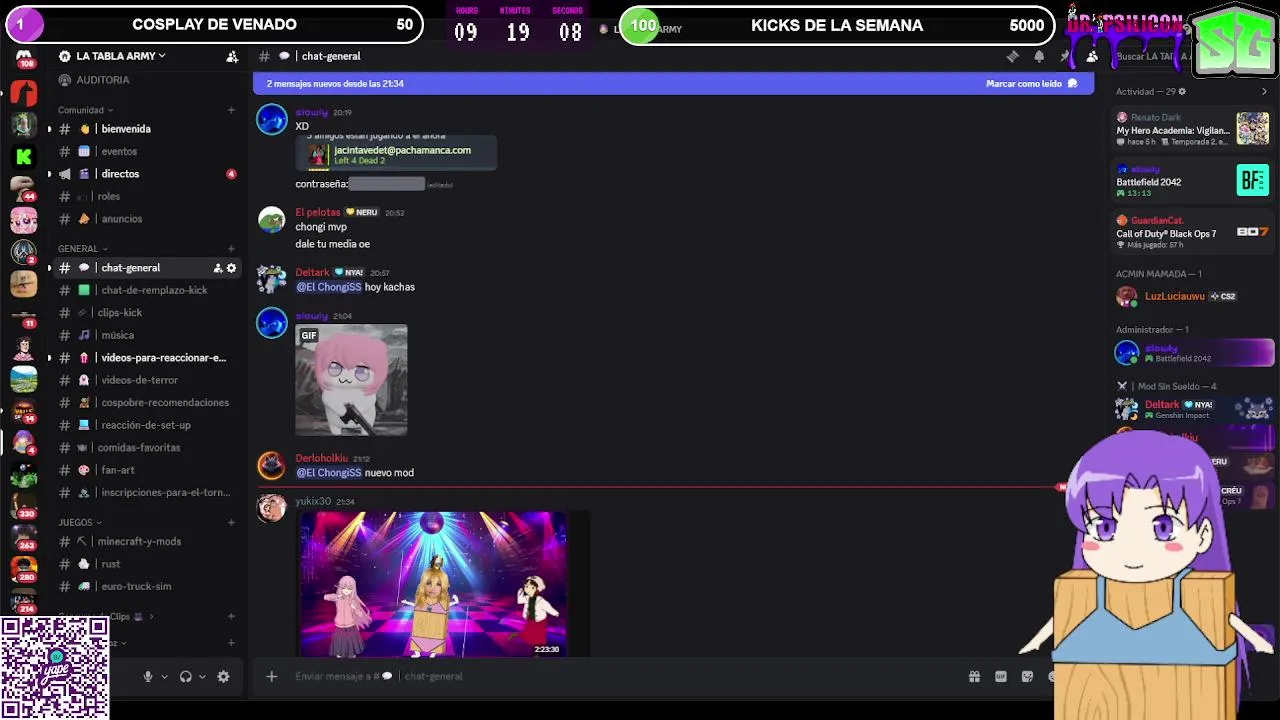Open activity settings gear next to Actividad

[1182, 92]
